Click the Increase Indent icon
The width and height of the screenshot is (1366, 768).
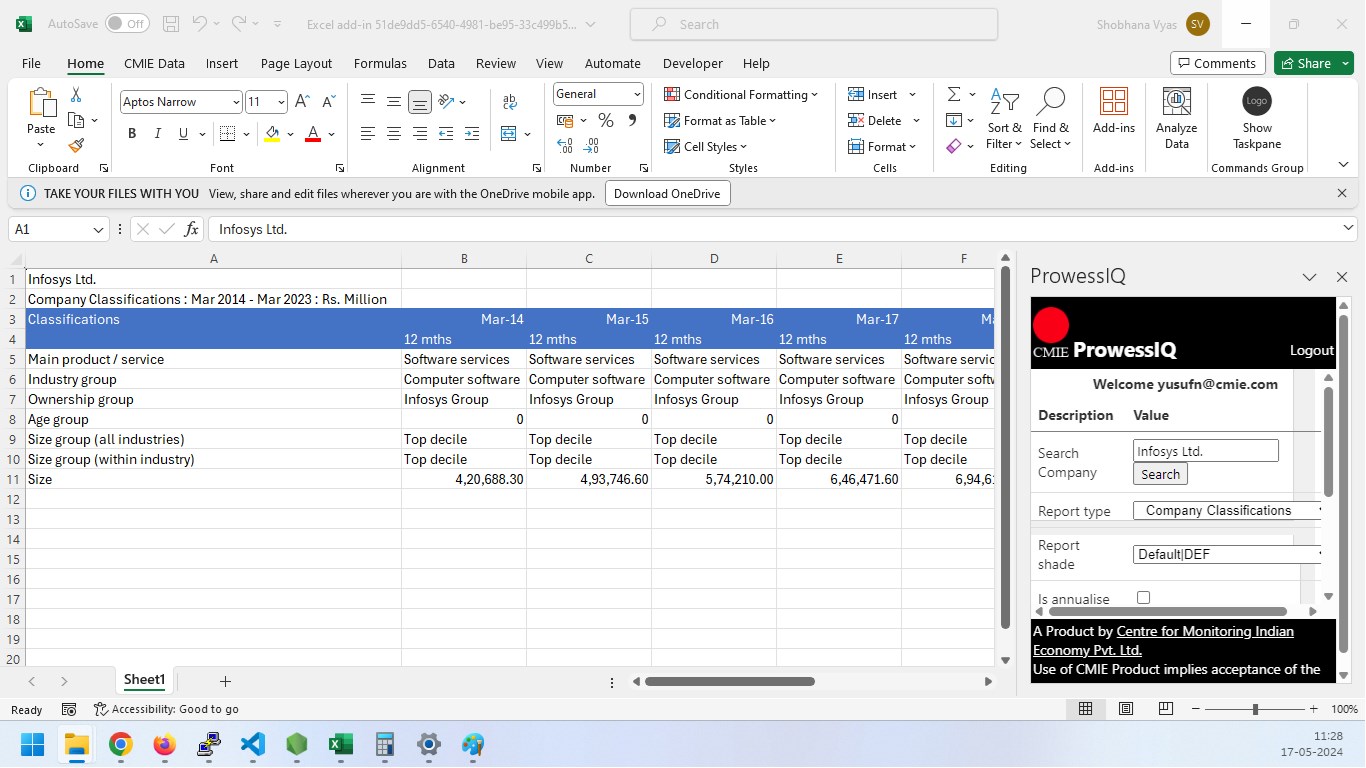click(x=472, y=134)
